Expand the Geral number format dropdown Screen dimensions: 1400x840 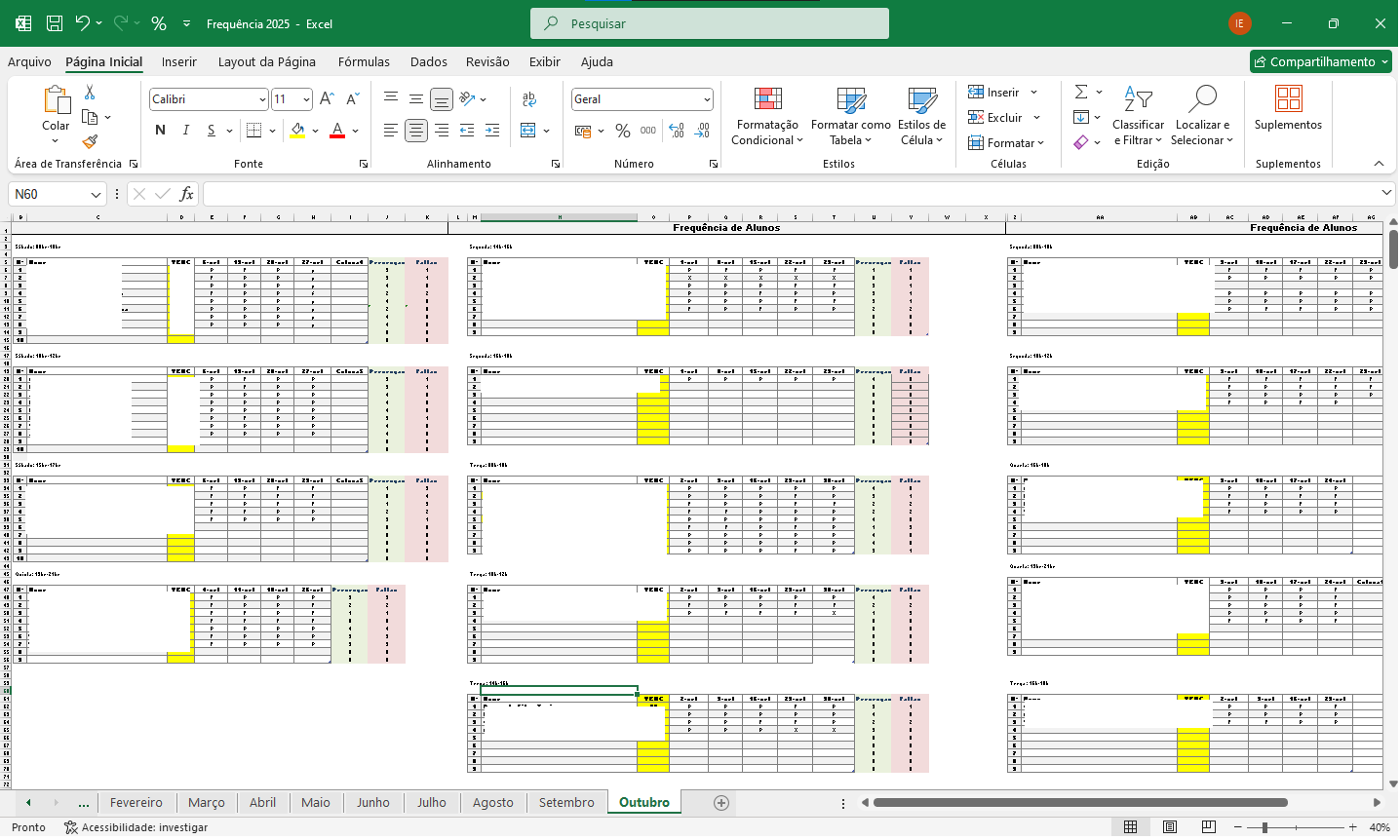[707, 99]
